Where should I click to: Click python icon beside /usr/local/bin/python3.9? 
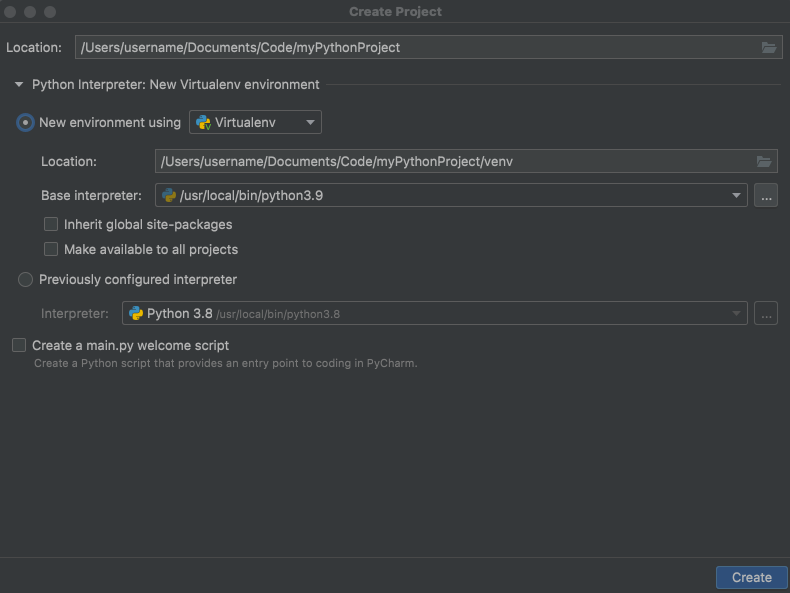click(x=169, y=195)
